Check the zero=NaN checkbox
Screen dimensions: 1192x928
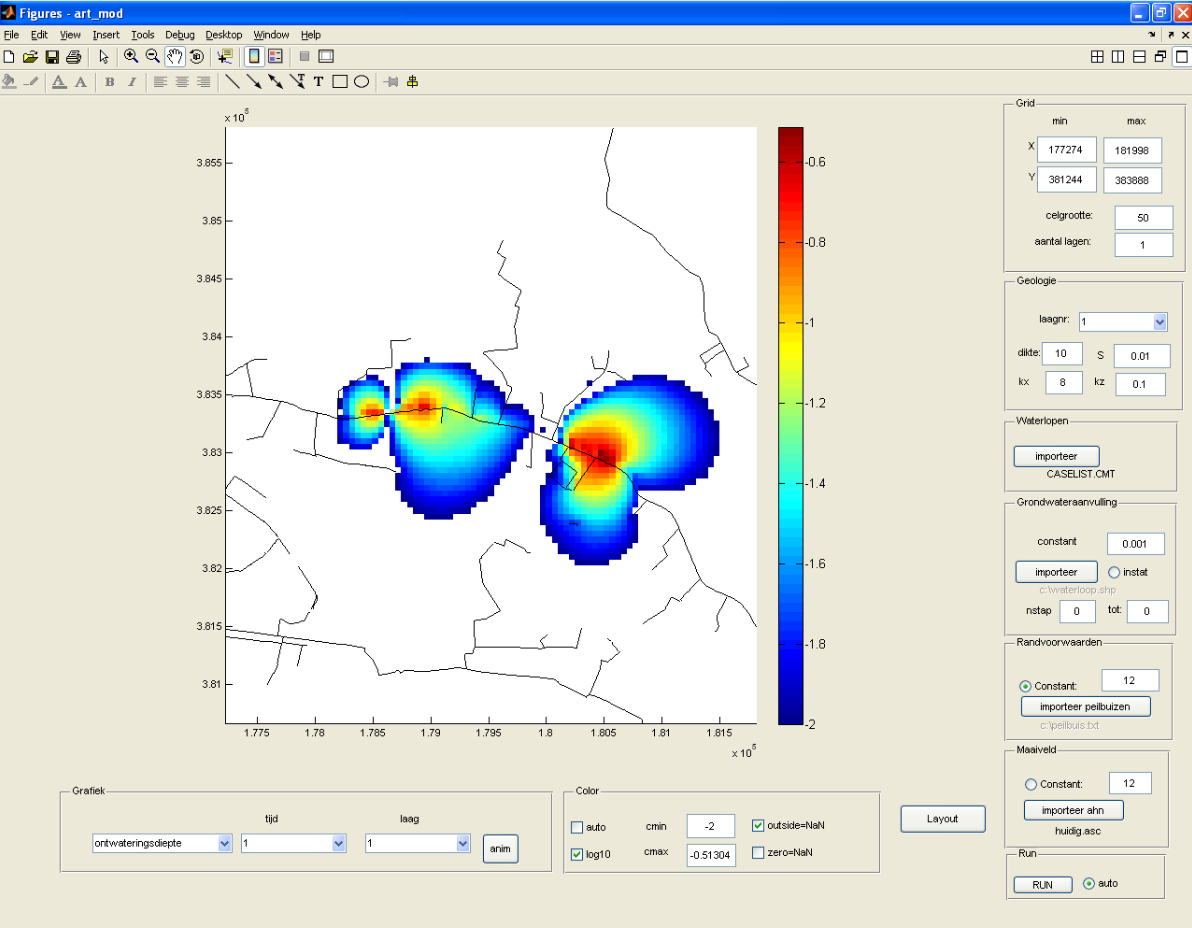tap(758, 853)
